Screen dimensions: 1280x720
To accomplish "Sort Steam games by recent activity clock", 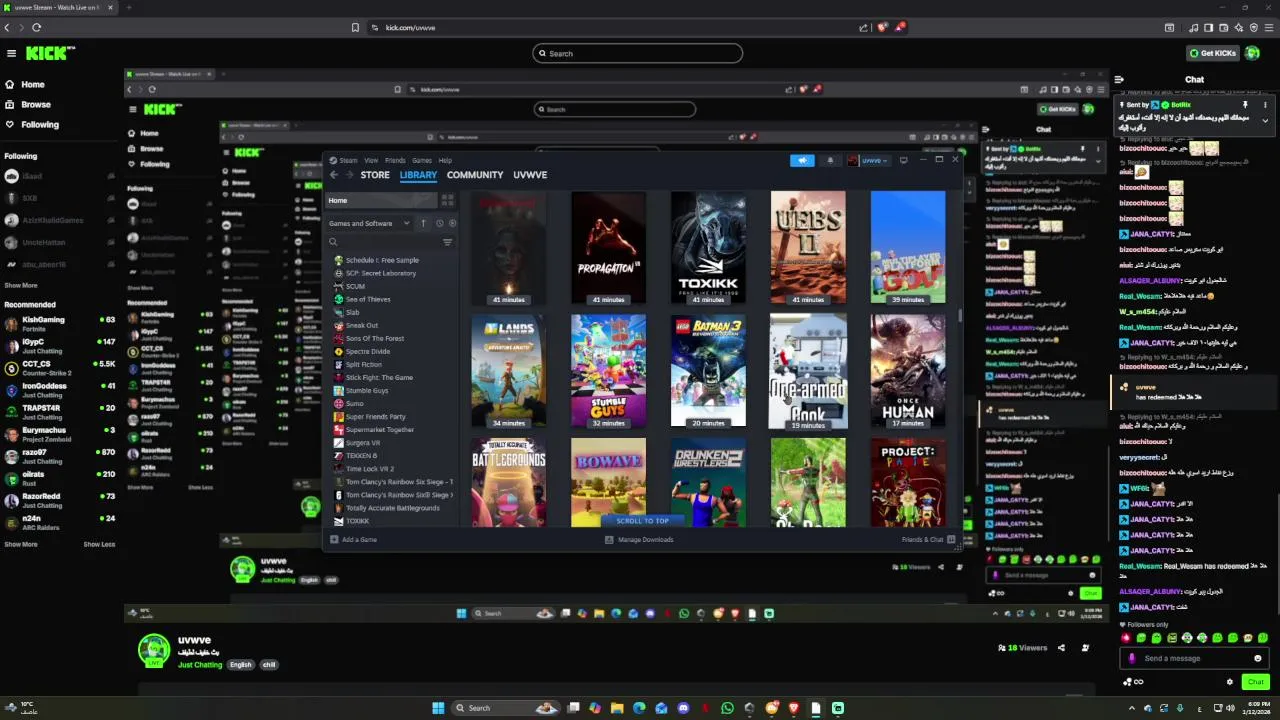I will [x=439, y=223].
